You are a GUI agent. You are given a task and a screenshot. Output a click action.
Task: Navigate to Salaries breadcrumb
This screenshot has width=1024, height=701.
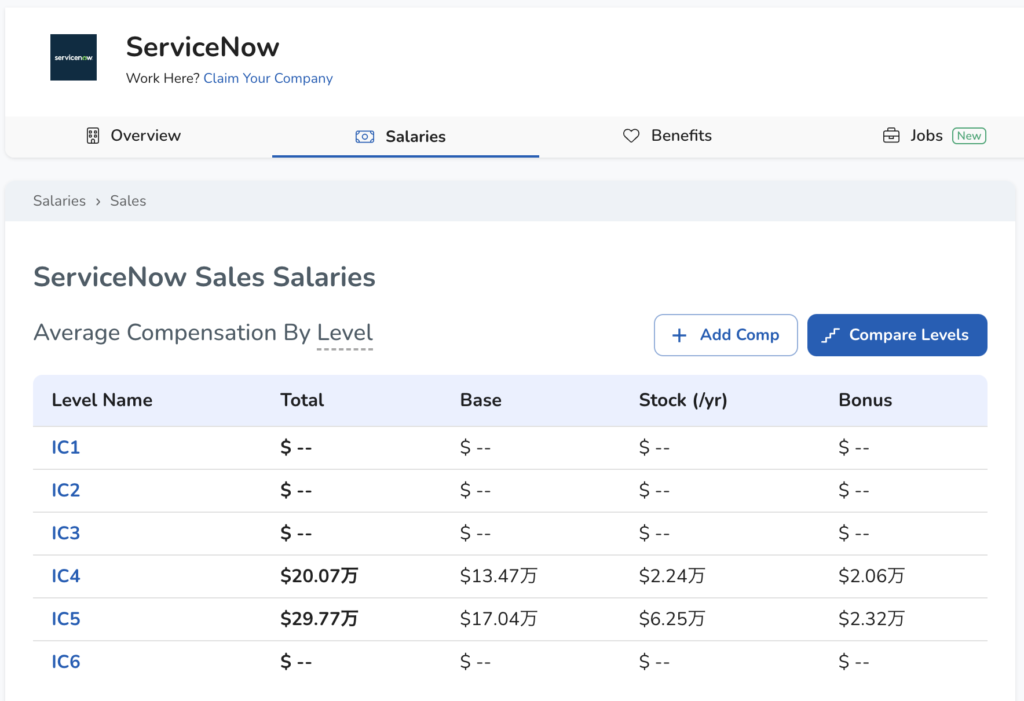[x=59, y=201]
